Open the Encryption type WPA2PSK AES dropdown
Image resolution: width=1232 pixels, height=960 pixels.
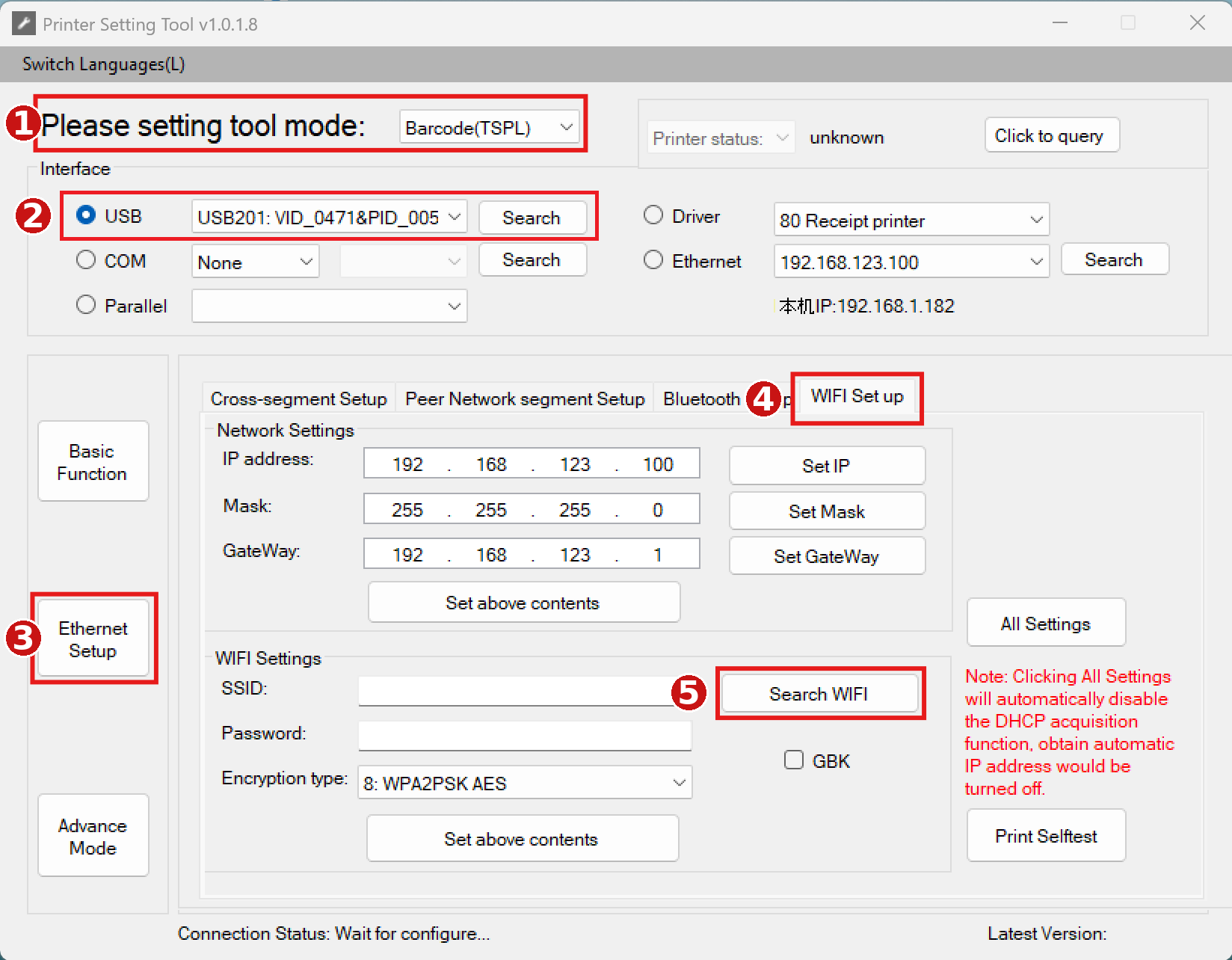(x=525, y=783)
